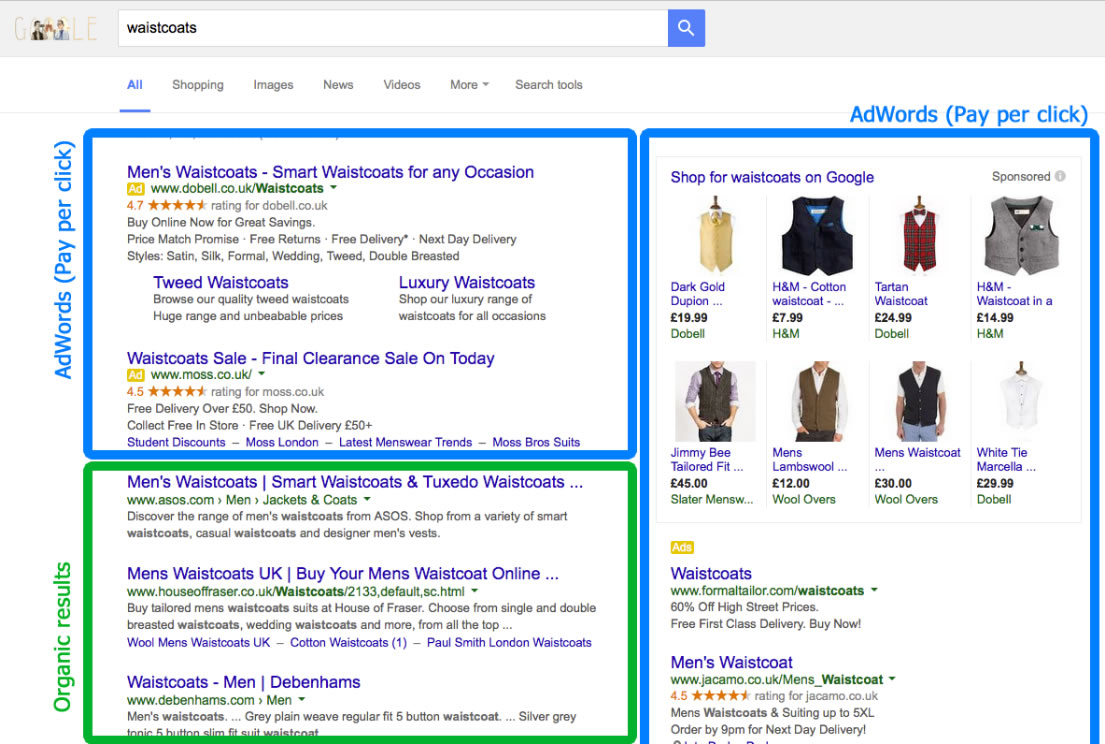
Task: Click the 4.7 rating for dobell.co.uk
Action: 227,206
